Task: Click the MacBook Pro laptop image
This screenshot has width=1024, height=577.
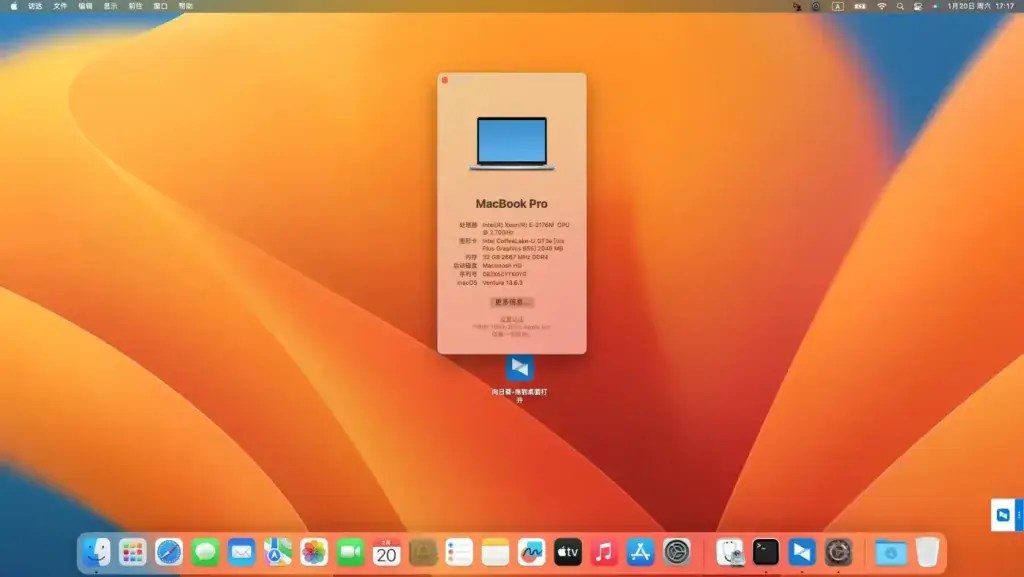Action: tap(512, 144)
